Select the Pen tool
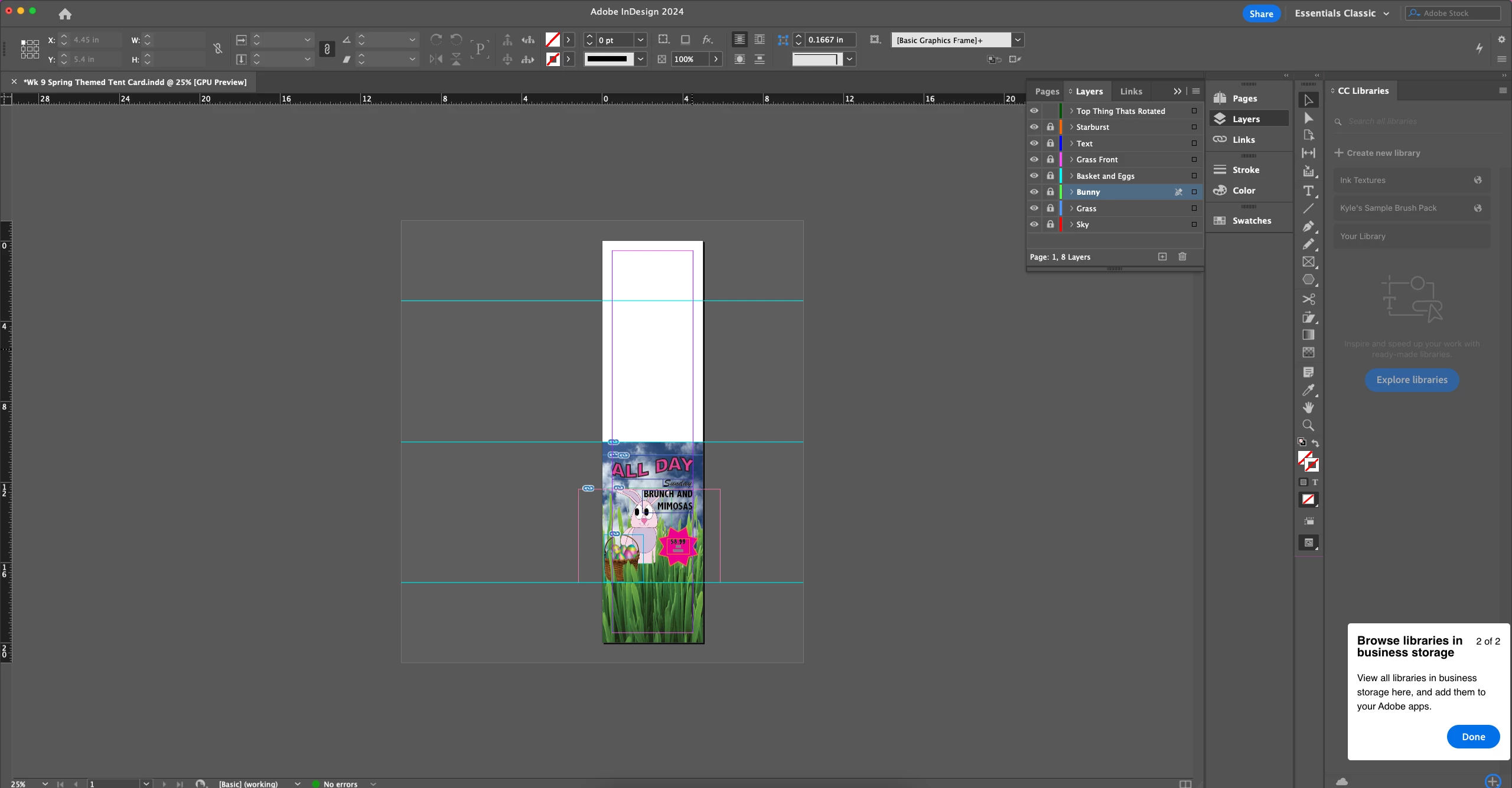Image resolution: width=1512 pixels, height=788 pixels. [x=1308, y=226]
